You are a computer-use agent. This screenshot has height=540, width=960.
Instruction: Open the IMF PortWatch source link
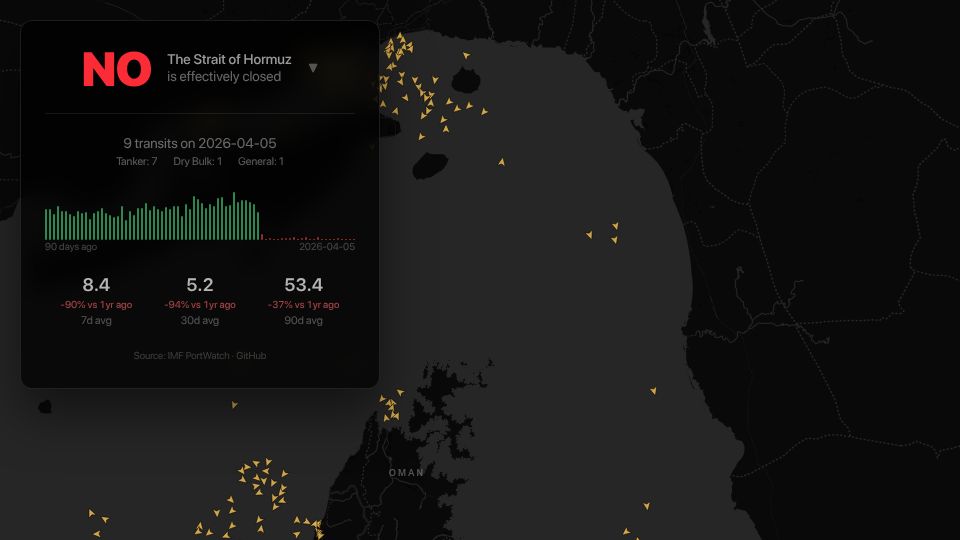point(198,356)
